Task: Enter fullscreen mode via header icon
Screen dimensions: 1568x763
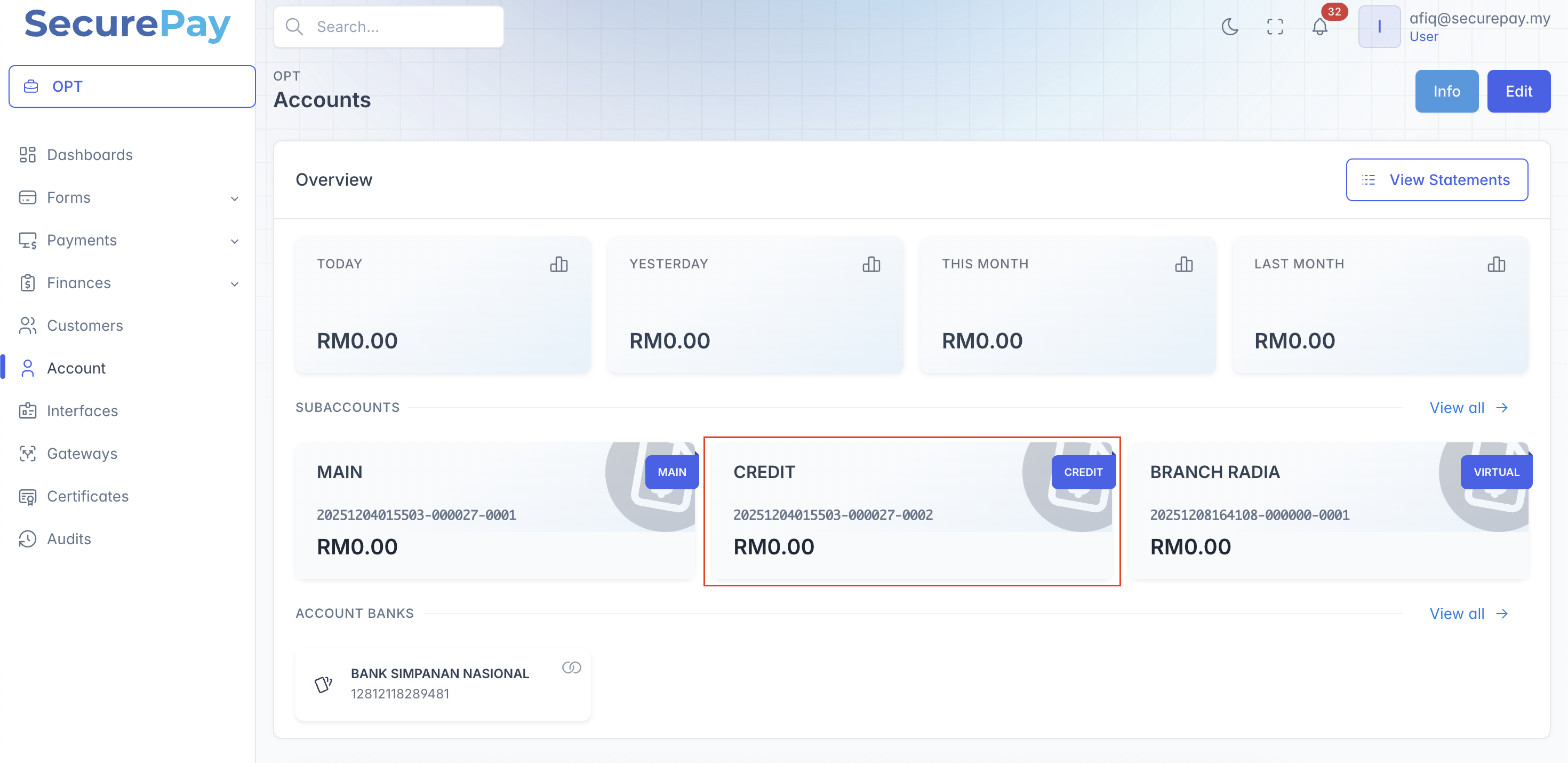Action: (x=1275, y=27)
